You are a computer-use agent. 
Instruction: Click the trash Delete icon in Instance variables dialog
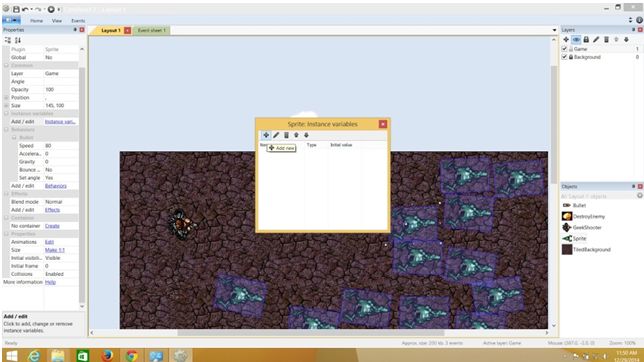pos(286,135)
